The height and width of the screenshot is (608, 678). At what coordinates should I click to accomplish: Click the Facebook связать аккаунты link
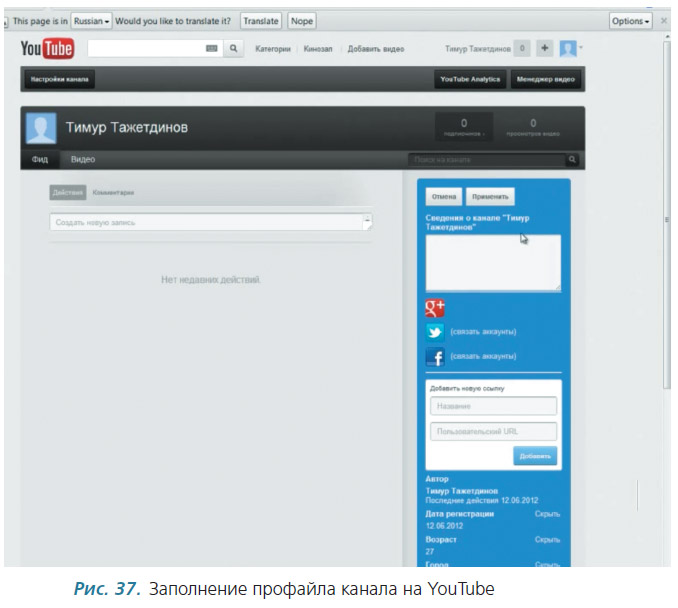(x=483, y=356)
